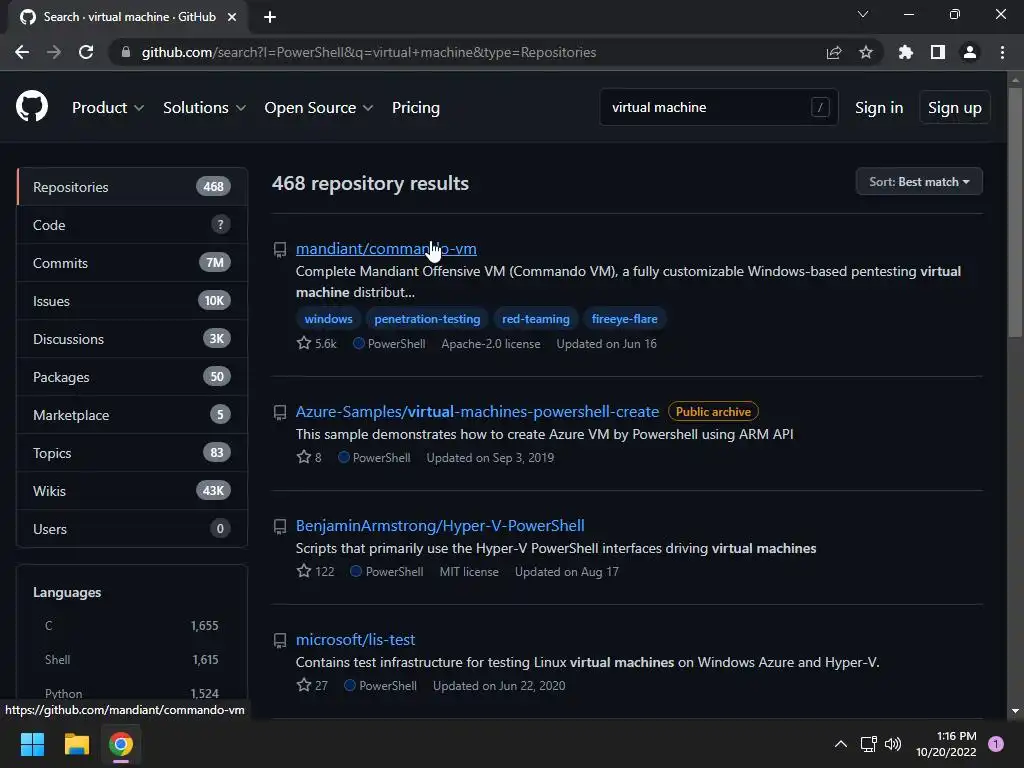The height and width of the screenshot is (768, 1024).
Task: Open the Windows Start menu
Action: coord(32,744)
